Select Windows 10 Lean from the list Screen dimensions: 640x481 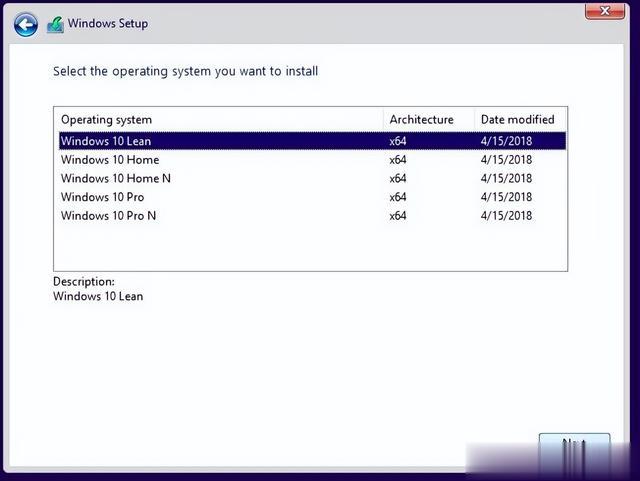tap(312, 141)
